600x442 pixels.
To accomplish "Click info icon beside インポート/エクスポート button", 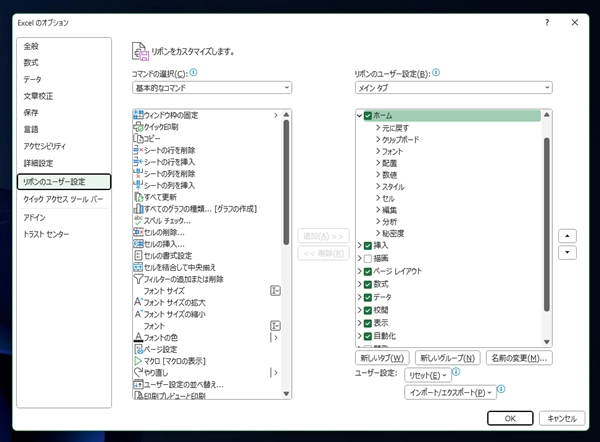I will tap(501, 389).
